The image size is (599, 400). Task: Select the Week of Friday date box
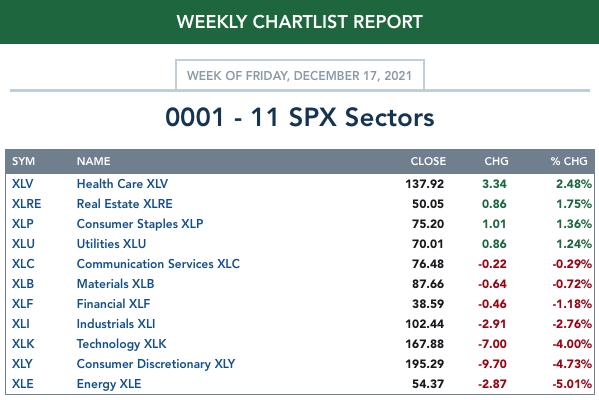click(x=300, y=75)
